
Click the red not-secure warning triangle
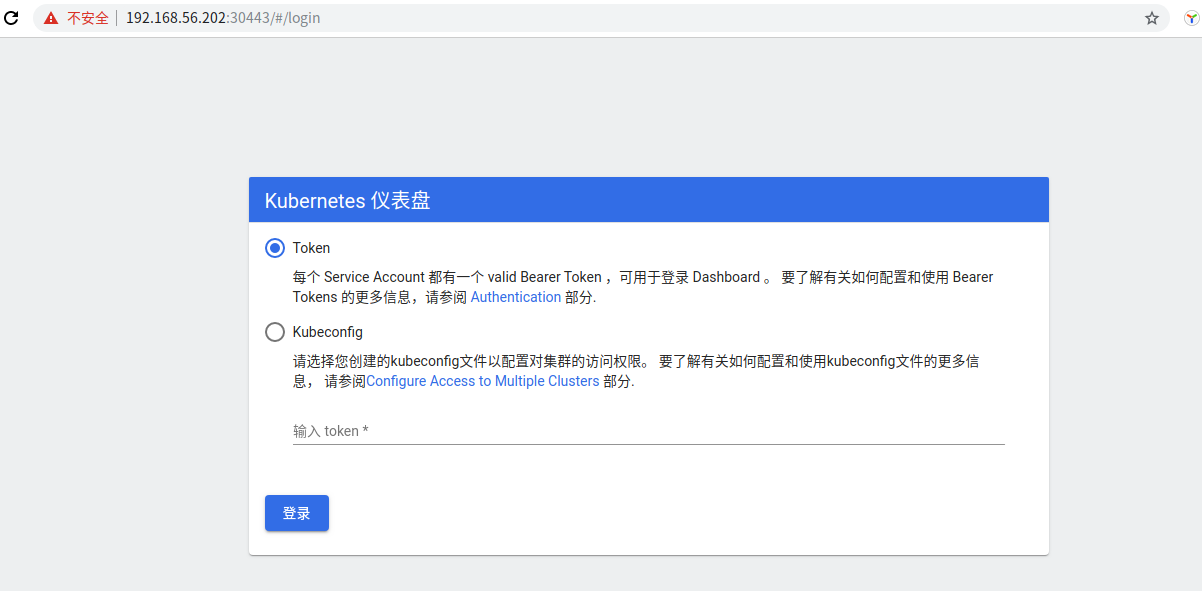tap(50, 18)
